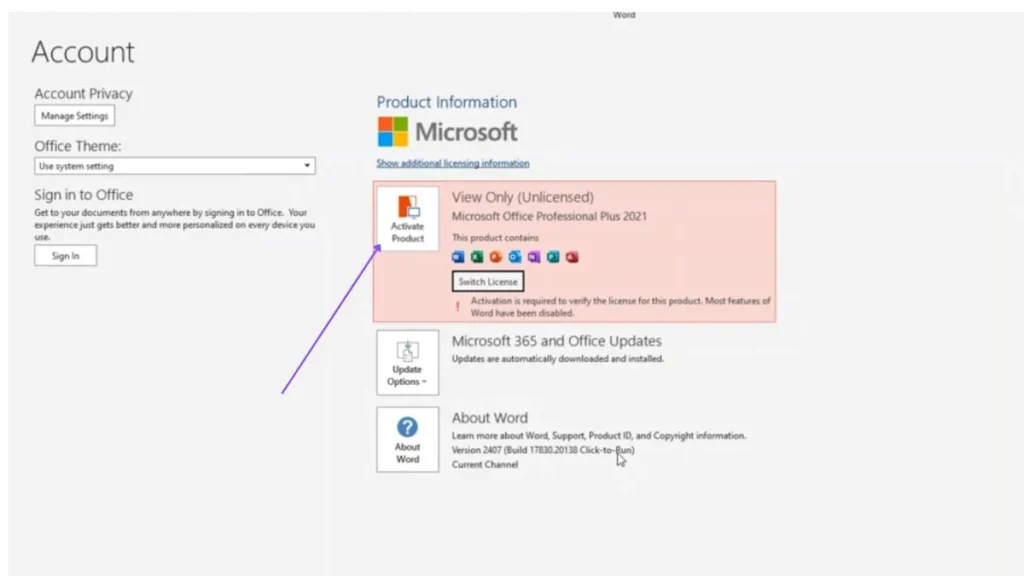Click the Access app icon in product list
The image size is (1024, 576).
[571, 257]
